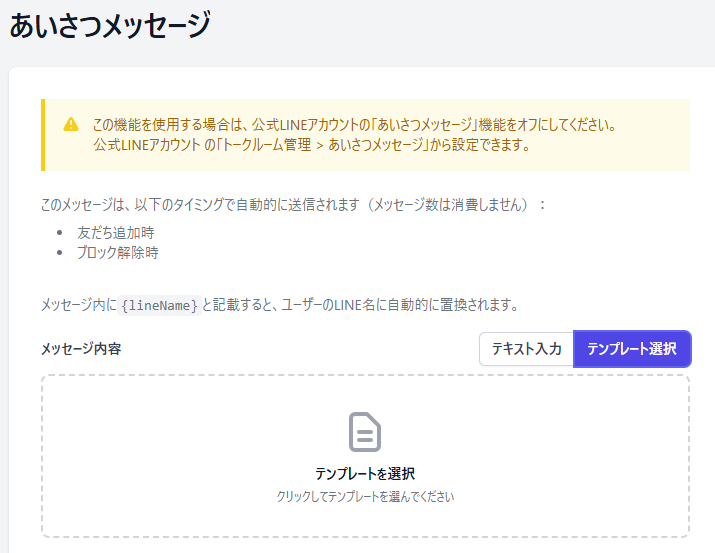
Task: Click the bold テンプレートを選択 label
Action: click(365, 473)
